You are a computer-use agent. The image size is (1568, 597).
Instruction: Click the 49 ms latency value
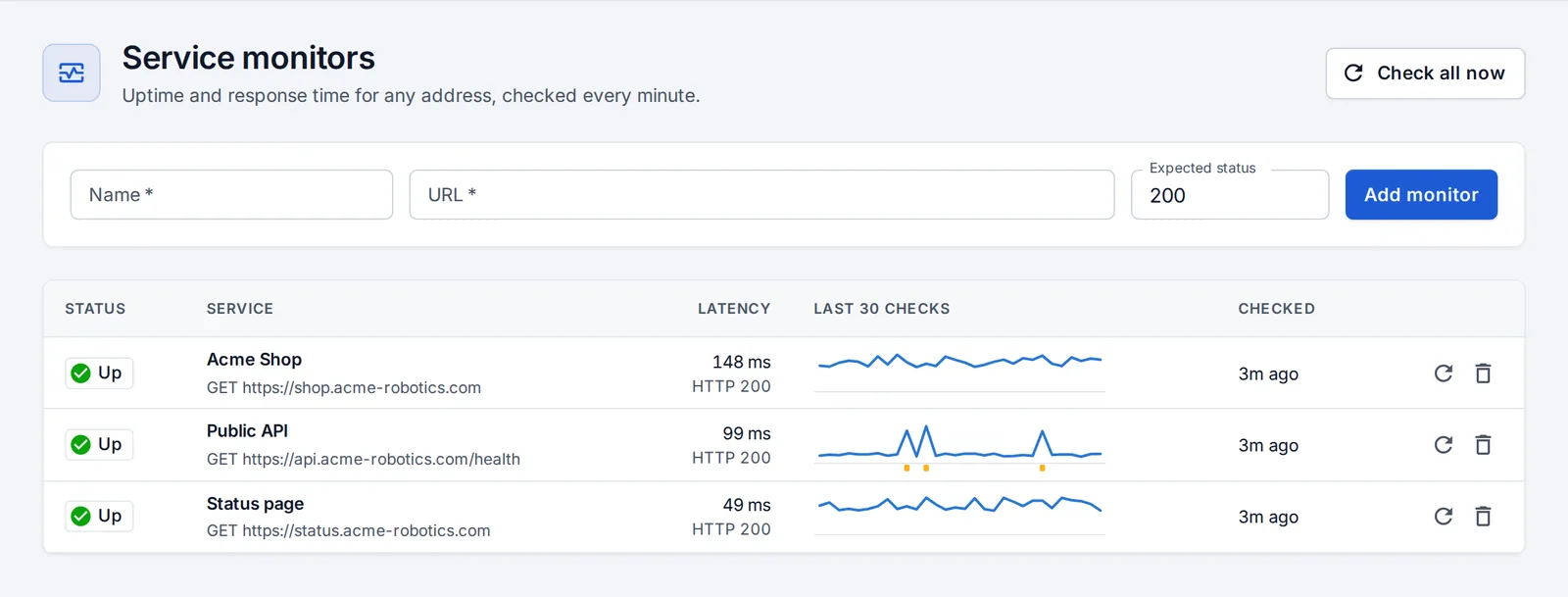[x=747, y=505]
